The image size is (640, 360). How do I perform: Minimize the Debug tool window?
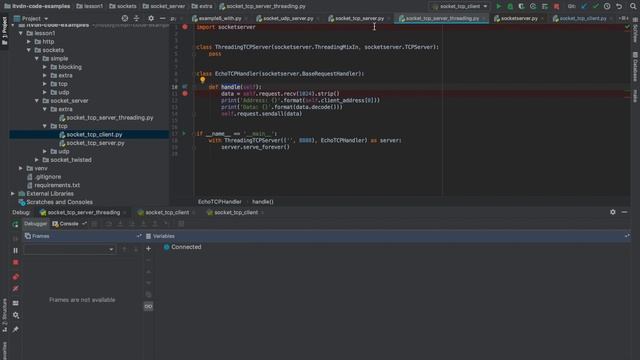[624, 212]
